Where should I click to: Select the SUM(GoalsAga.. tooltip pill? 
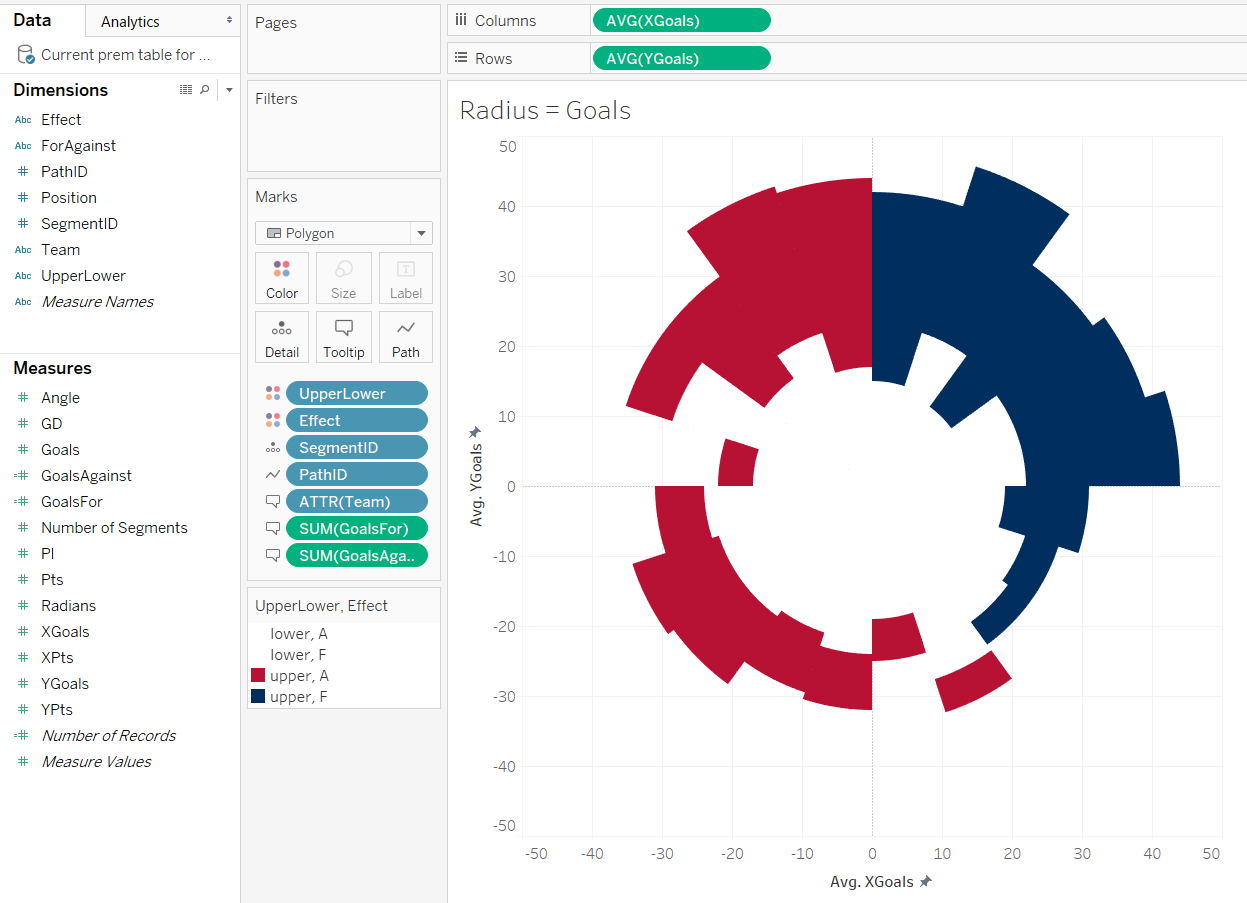(x=357, y=555)
